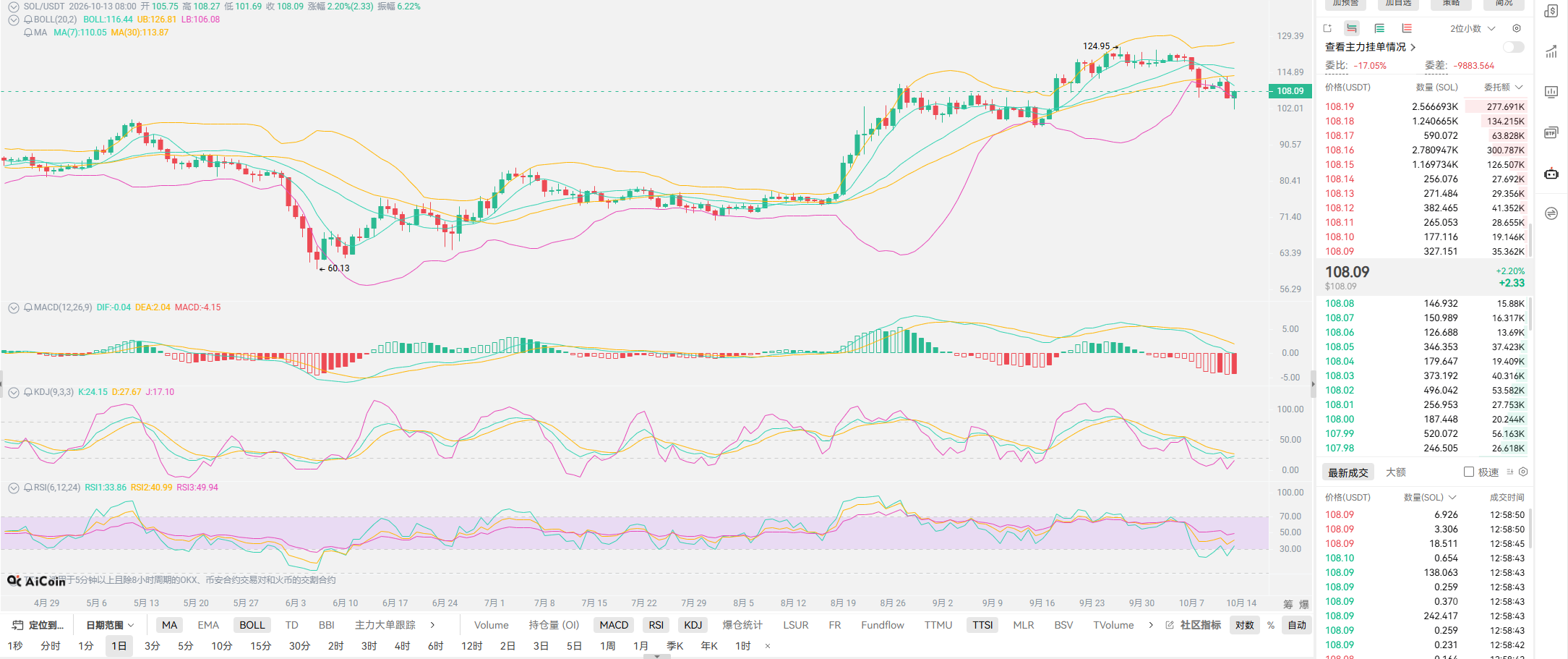
Task: Open settings icon in latest trades header
Action: click(1523, 472)
